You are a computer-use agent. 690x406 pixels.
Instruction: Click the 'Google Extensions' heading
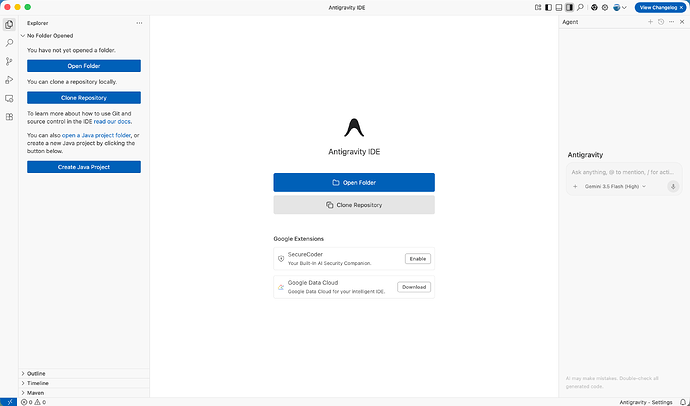(298, 239)
